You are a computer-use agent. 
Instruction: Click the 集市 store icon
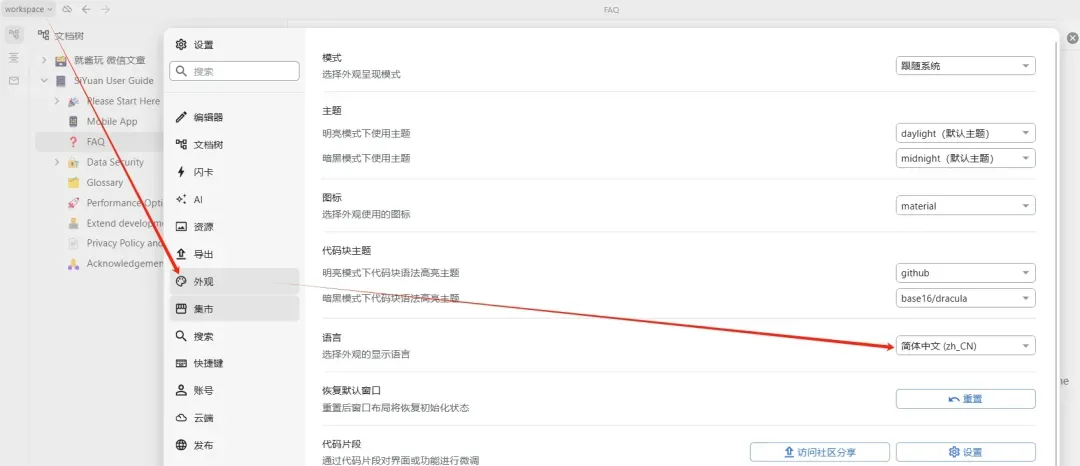coord(181,309)
